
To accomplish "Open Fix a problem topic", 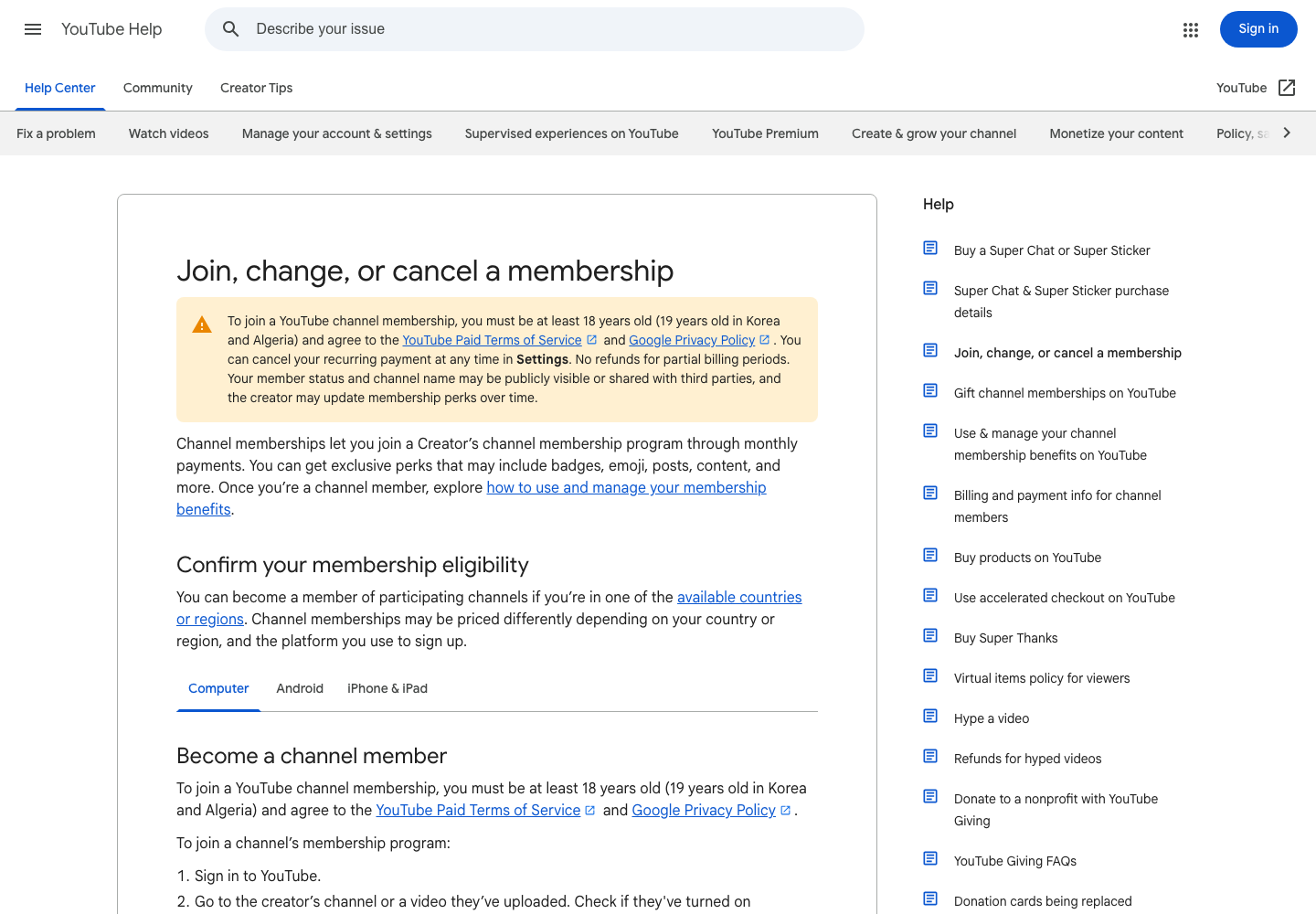I will 56,133.
